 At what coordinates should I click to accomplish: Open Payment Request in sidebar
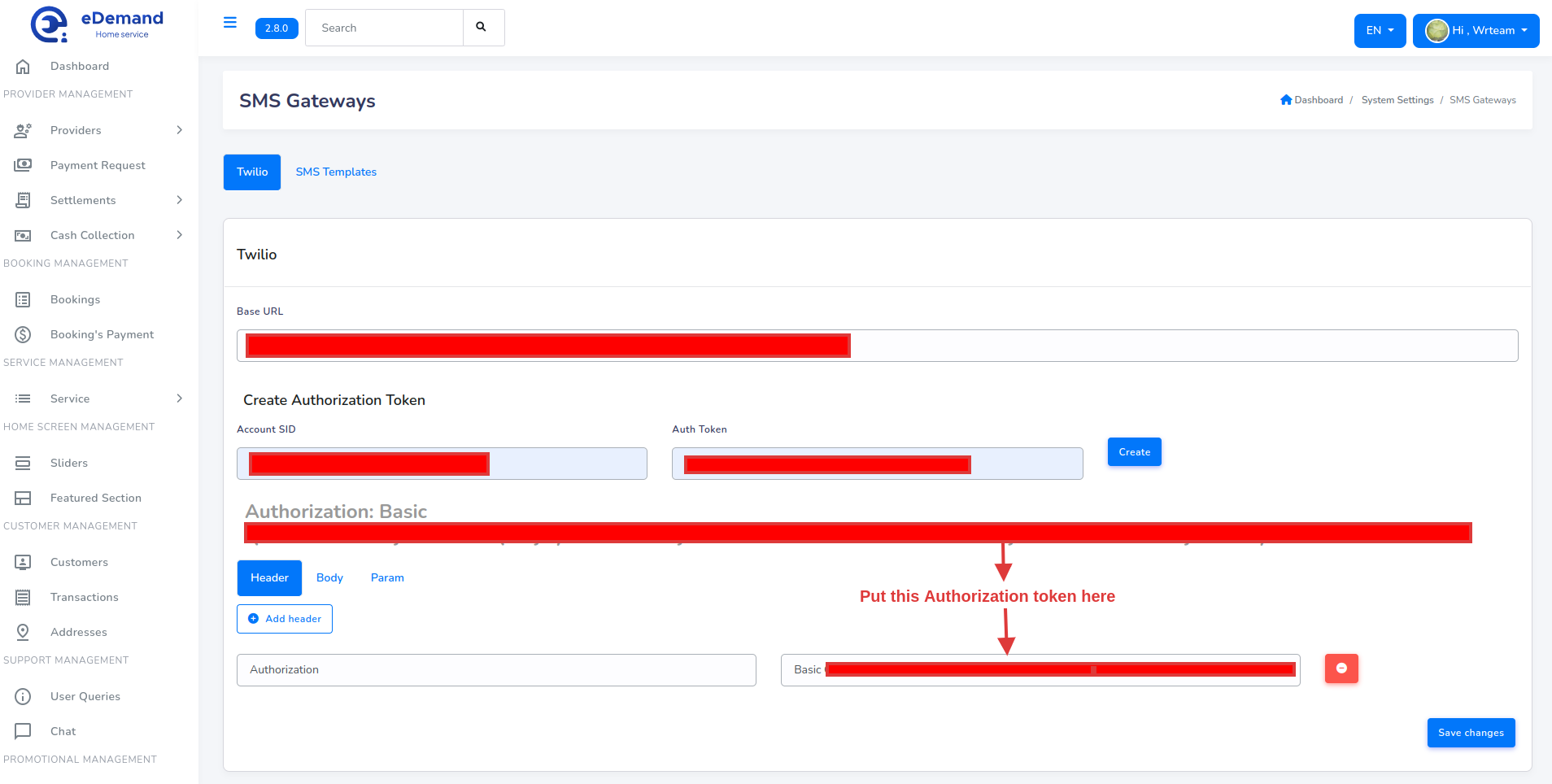(x=98, y=165)
